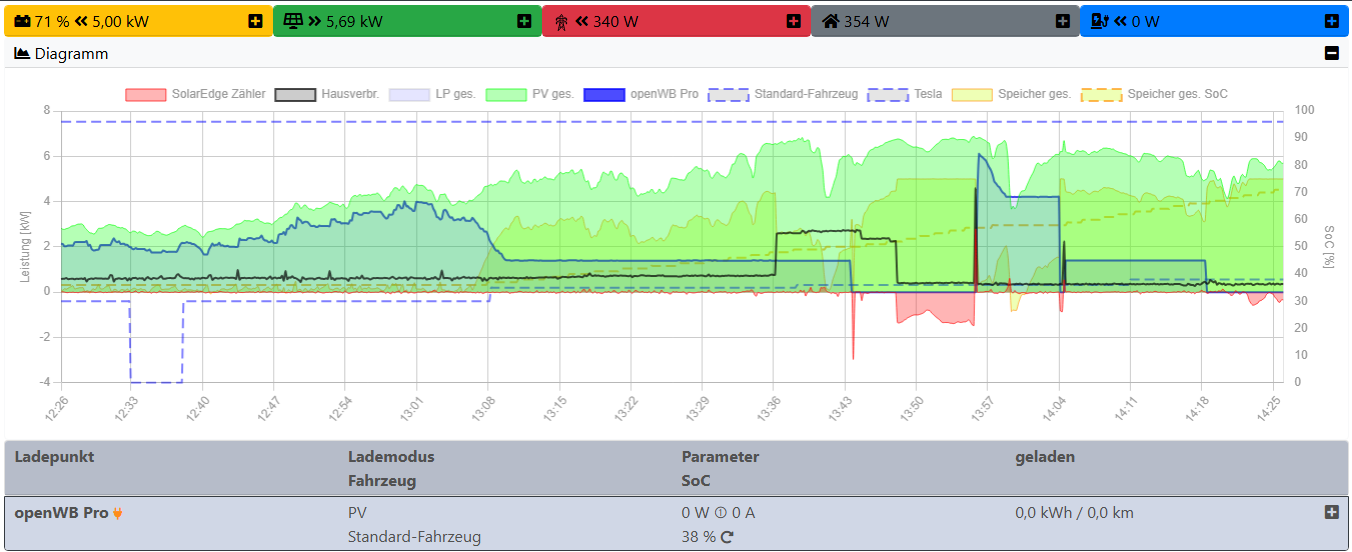Expand the openWB Pro charge point row
The width and height of the screenshot is (1352, 552).
[1331, 512]
